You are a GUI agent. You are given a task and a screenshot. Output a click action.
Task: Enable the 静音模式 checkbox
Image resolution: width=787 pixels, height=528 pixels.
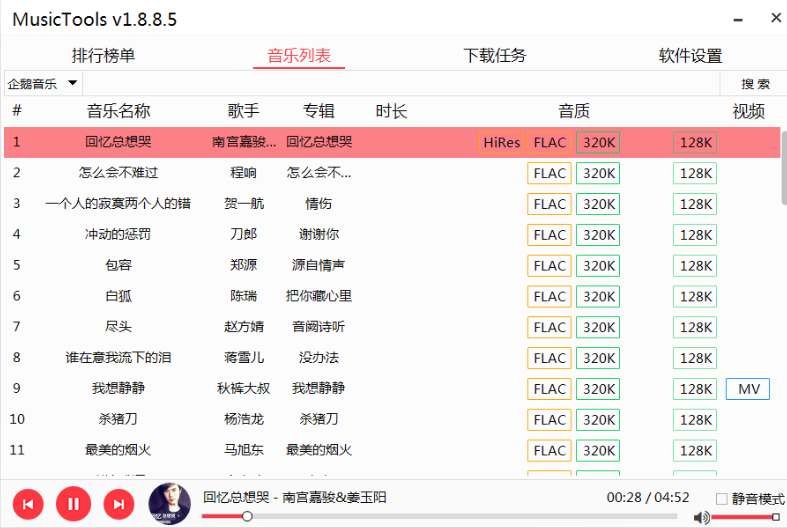pos(722,498)
